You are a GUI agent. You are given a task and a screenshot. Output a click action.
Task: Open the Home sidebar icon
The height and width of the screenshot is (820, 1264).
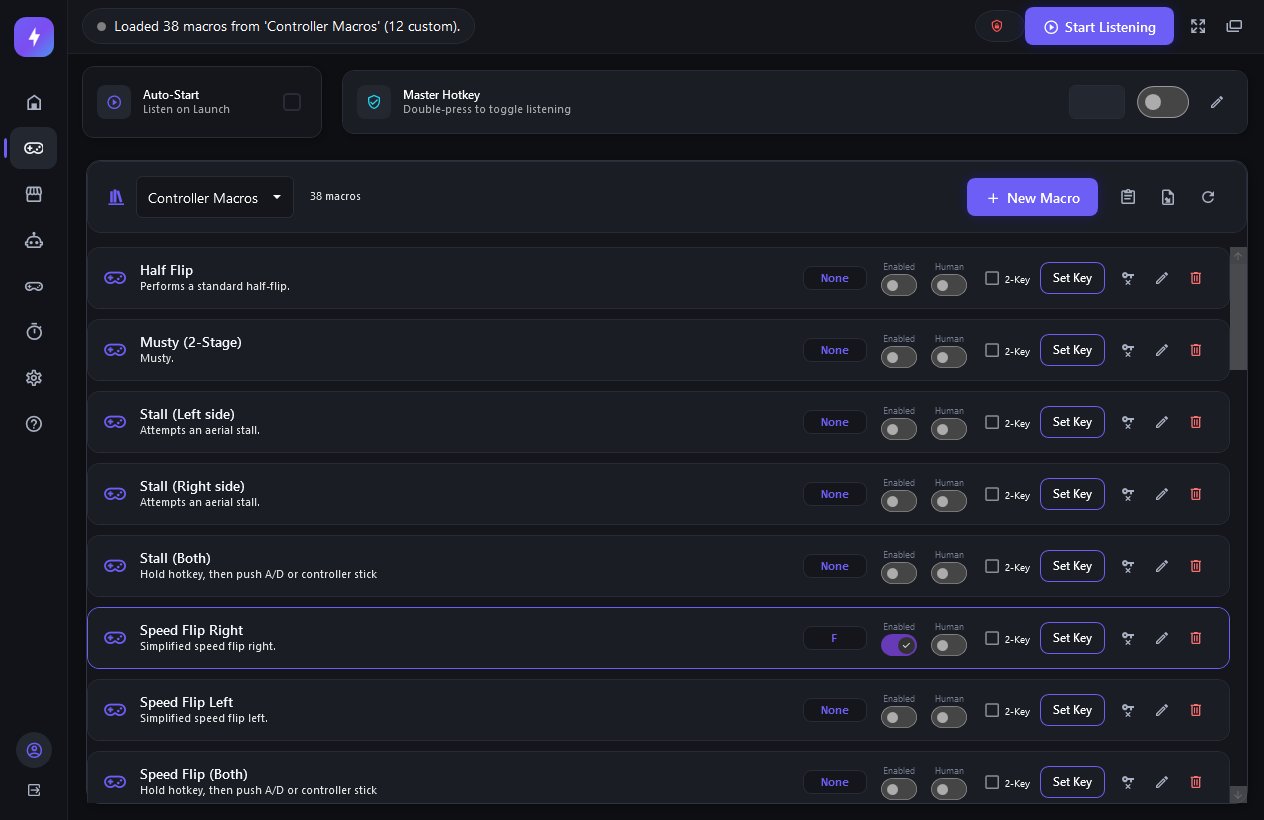pyautogui.click(x=34, y=102)
